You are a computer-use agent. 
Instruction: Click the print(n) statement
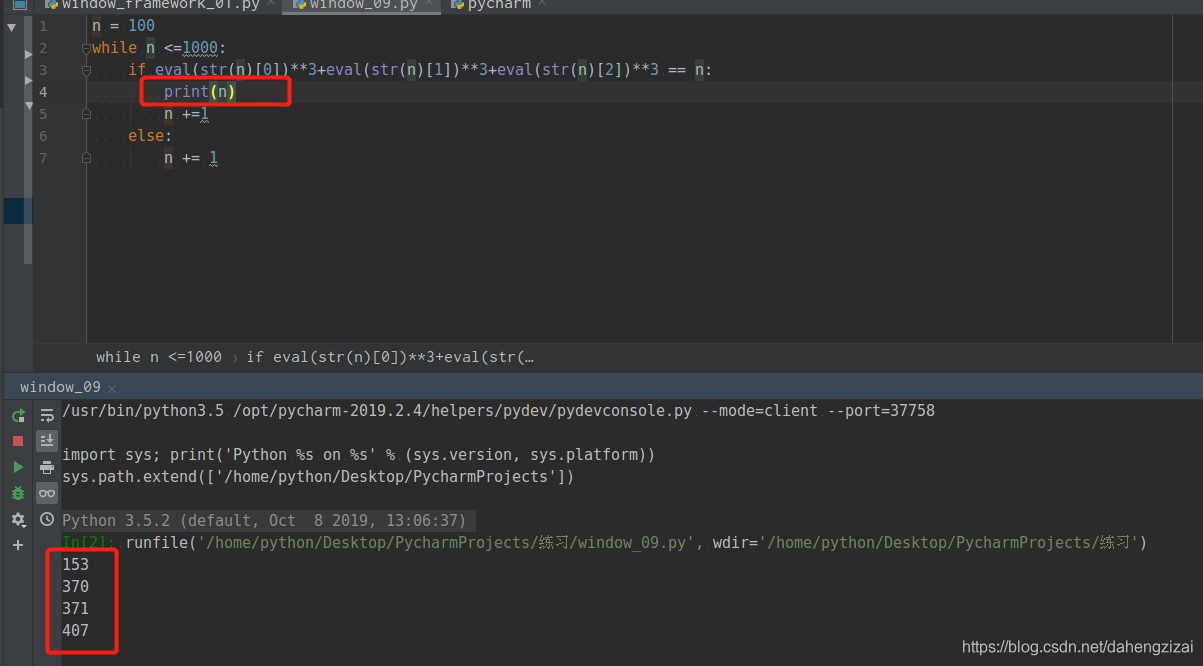pyautogui.click(x=200, y=92)
